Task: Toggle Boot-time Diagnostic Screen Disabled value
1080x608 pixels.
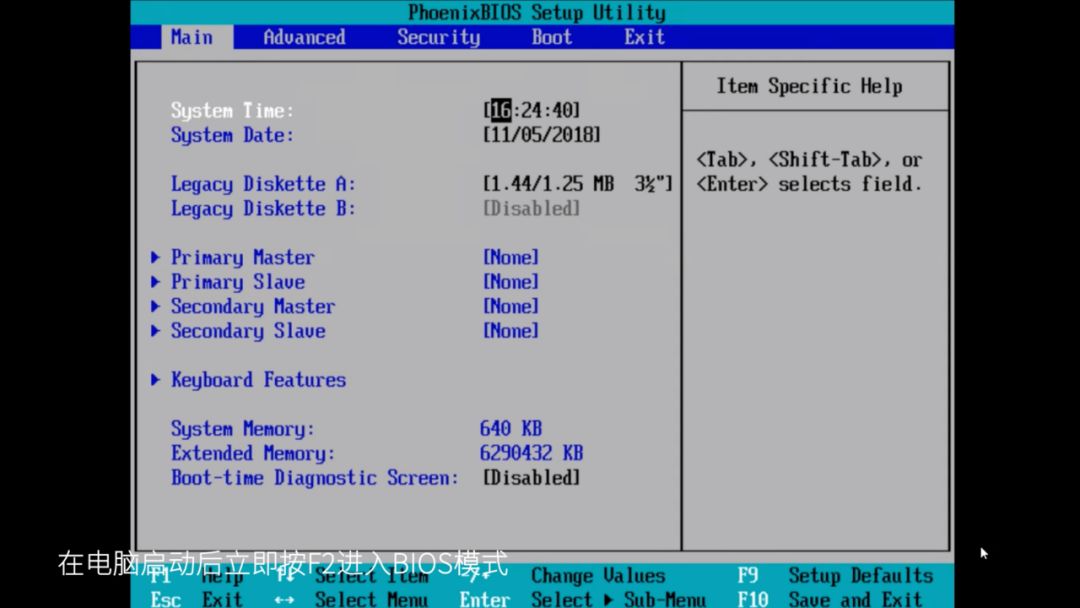Action: pos(531,478)
